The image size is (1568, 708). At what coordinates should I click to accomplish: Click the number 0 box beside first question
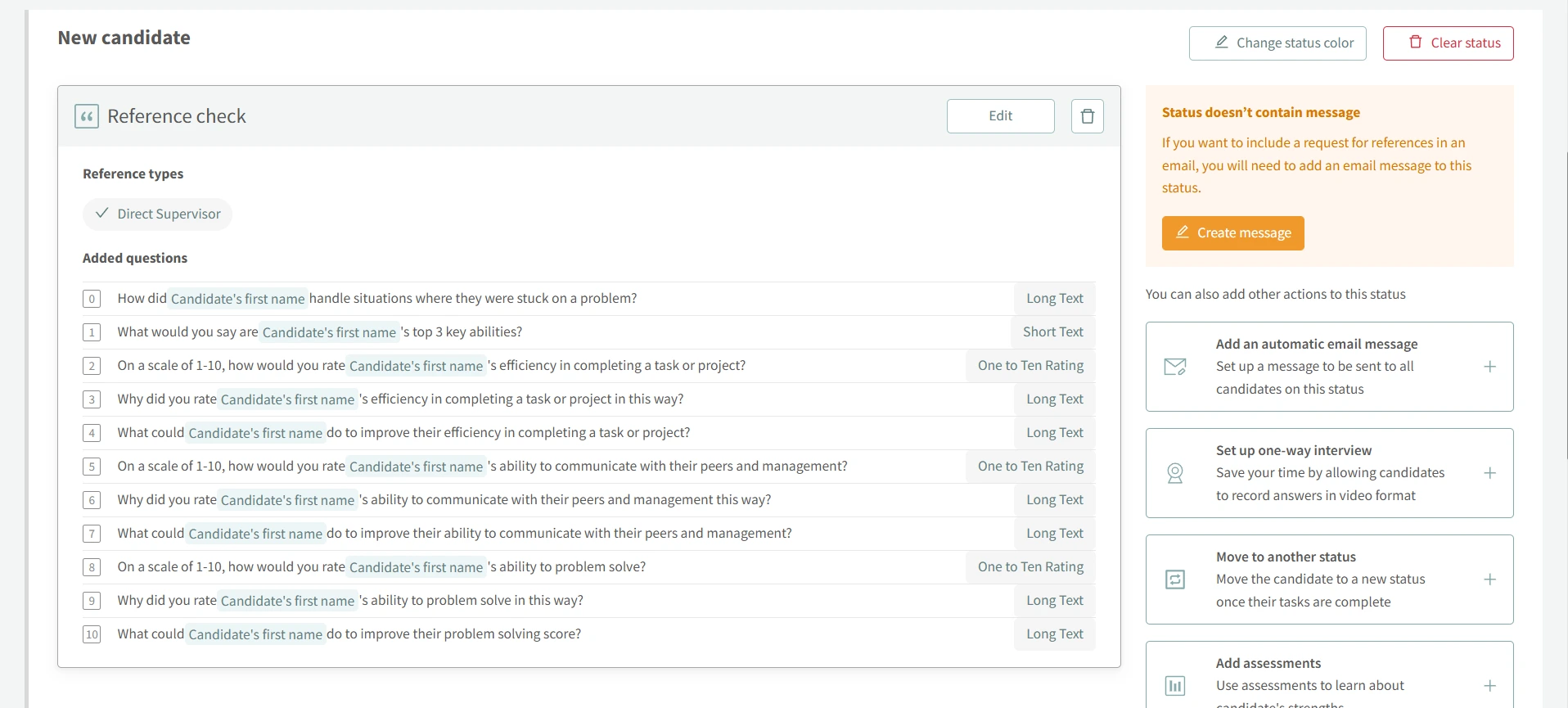(92, 299)
